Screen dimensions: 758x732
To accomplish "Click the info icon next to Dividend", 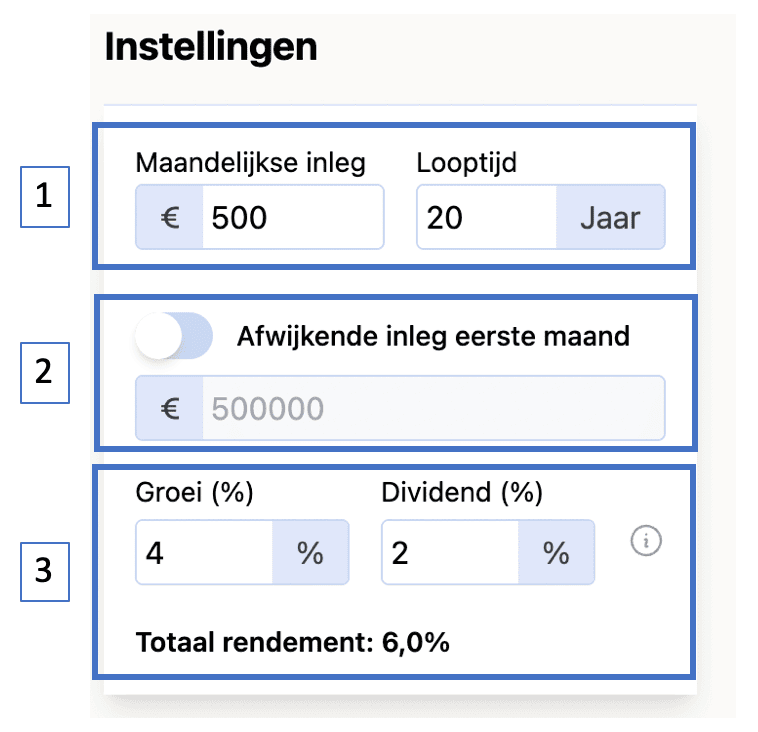I will click(647, 542).
